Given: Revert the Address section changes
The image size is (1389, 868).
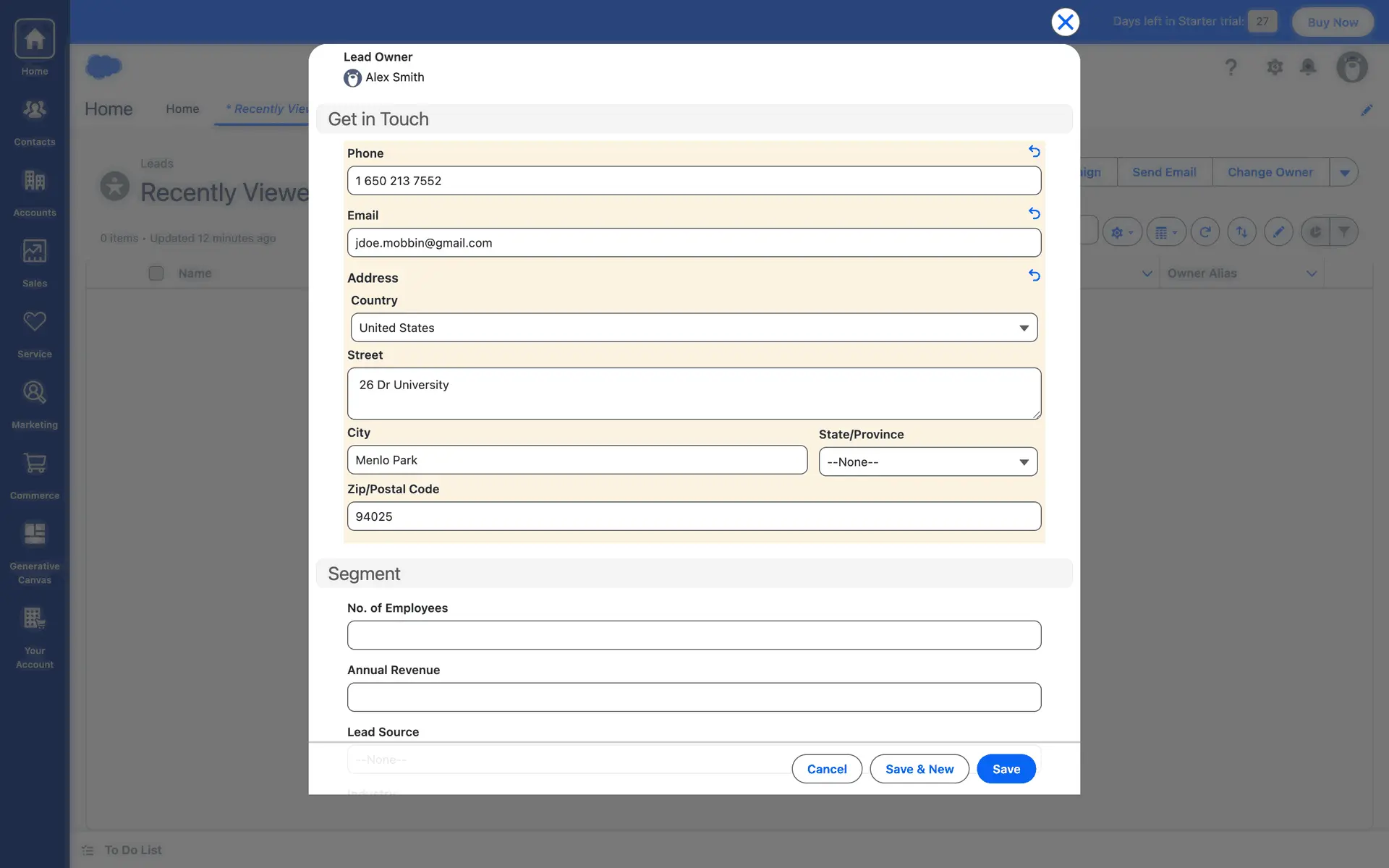Looking at the screenshot, I should pyautogui.click(x=1034, y=276).
